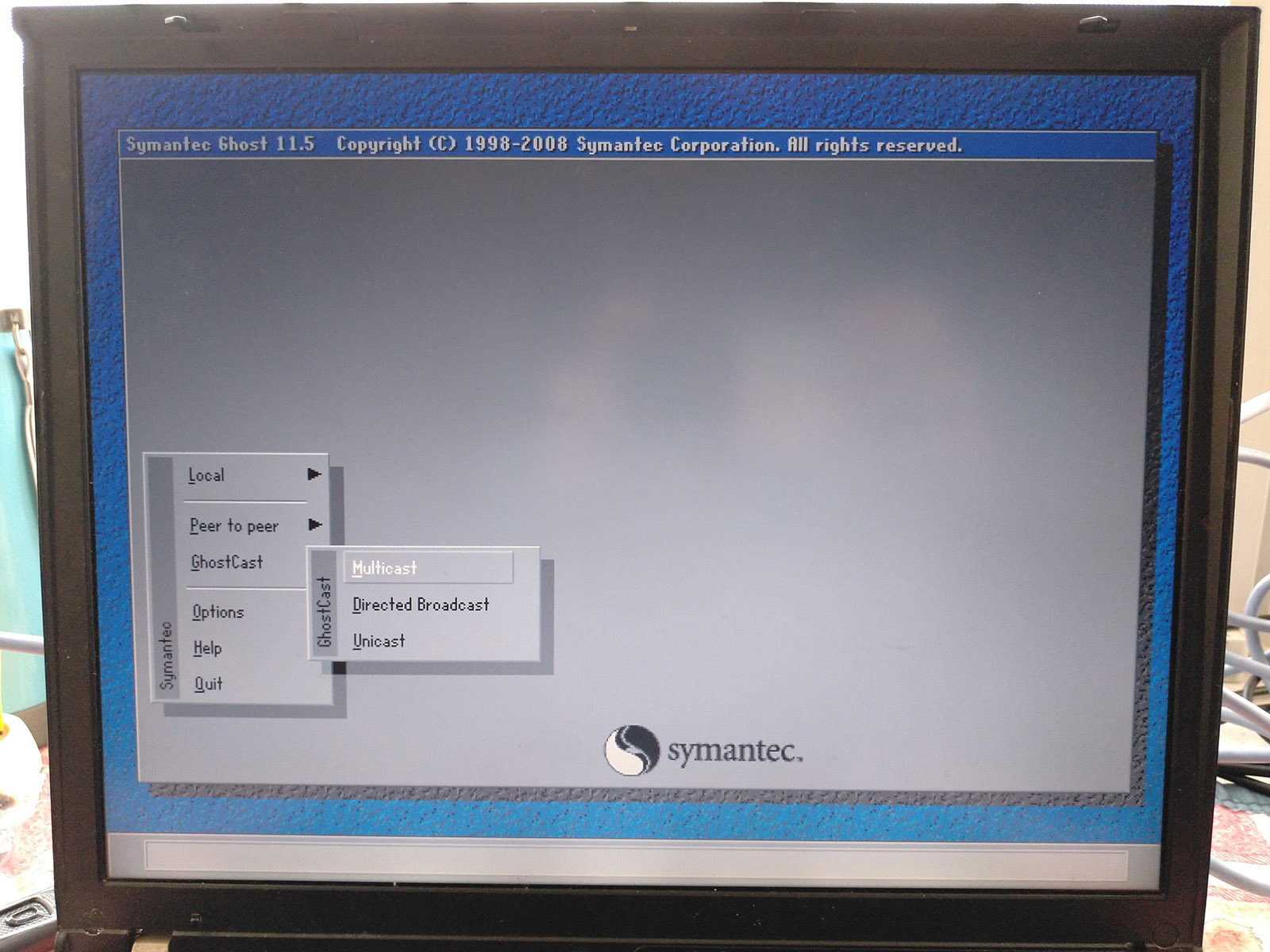Select Multicast in GhostCast submenu
The width and height of the screenshot is (1270, 952).
pyautogui.click(x=429, y=568)
